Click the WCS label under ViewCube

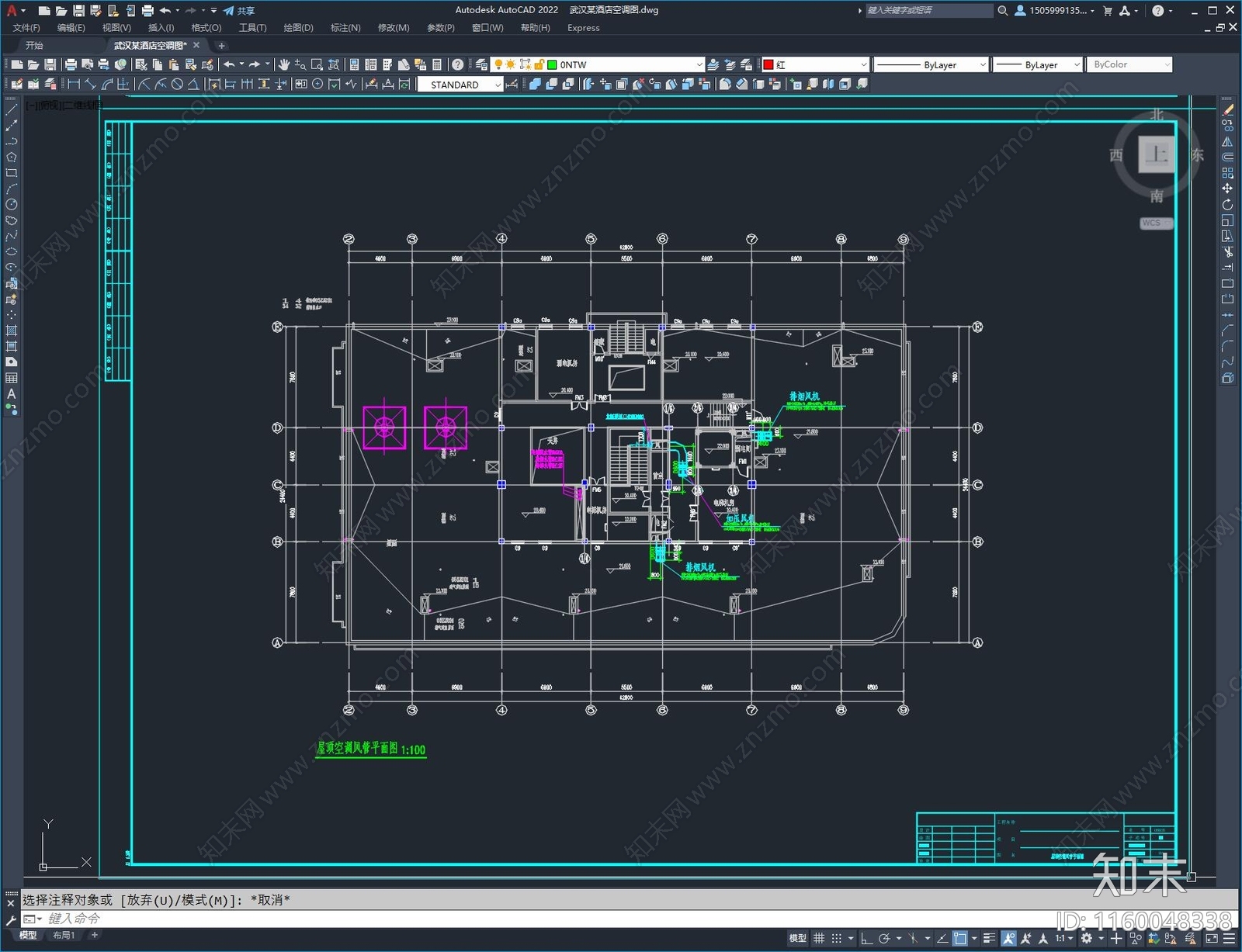tap(1152, 223)
